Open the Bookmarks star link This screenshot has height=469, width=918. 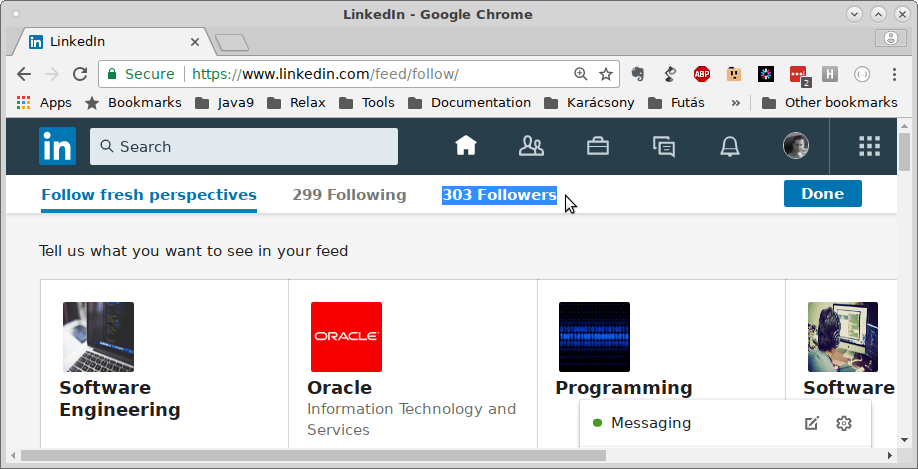pyautogui.click(x=133, y=103)
